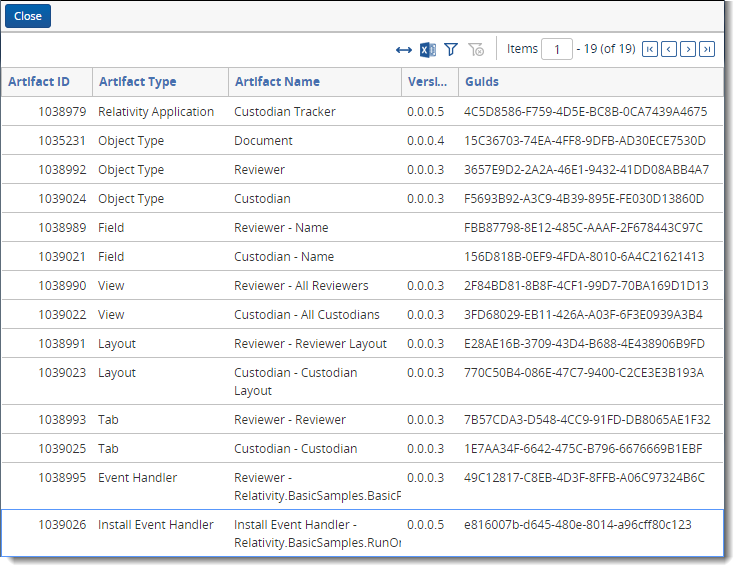Click Guid 3657E9D2-2A2A-46E1-9432-41DD08ABB4A7
This screenshot has height=572, width=740.
tap(587, 169)
